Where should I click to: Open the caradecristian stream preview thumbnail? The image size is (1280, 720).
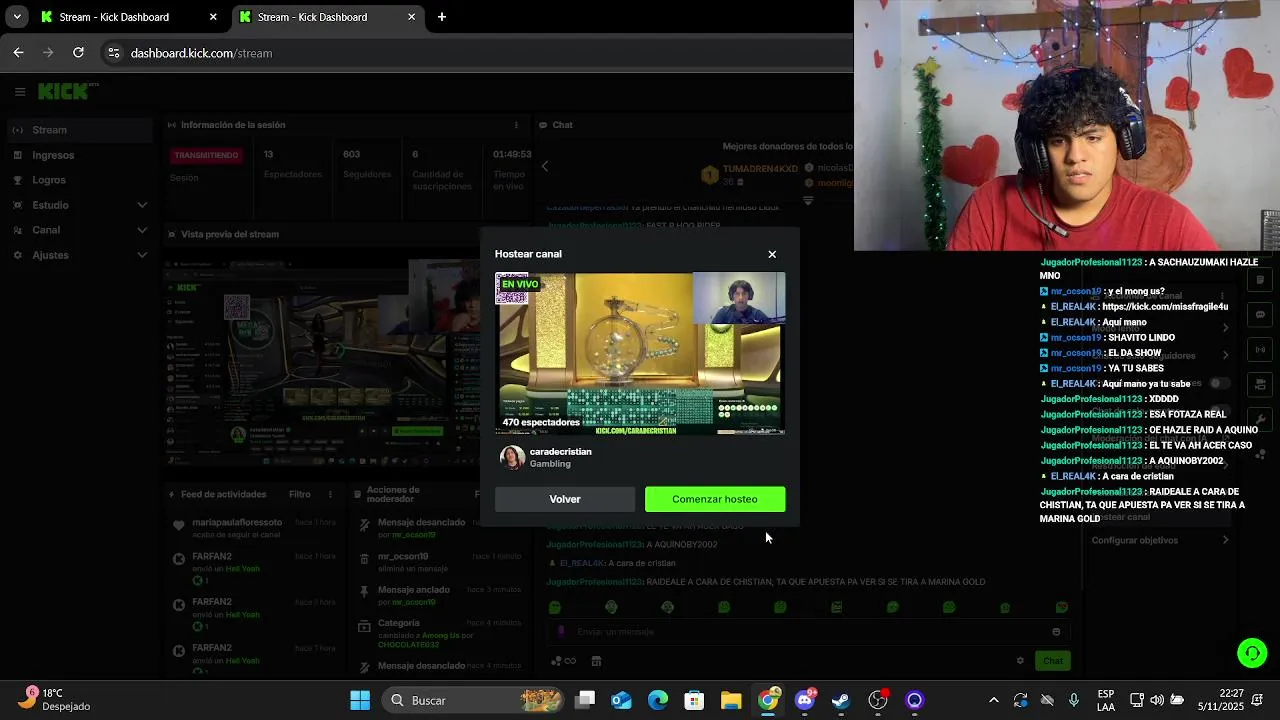(x=640, y=353)
